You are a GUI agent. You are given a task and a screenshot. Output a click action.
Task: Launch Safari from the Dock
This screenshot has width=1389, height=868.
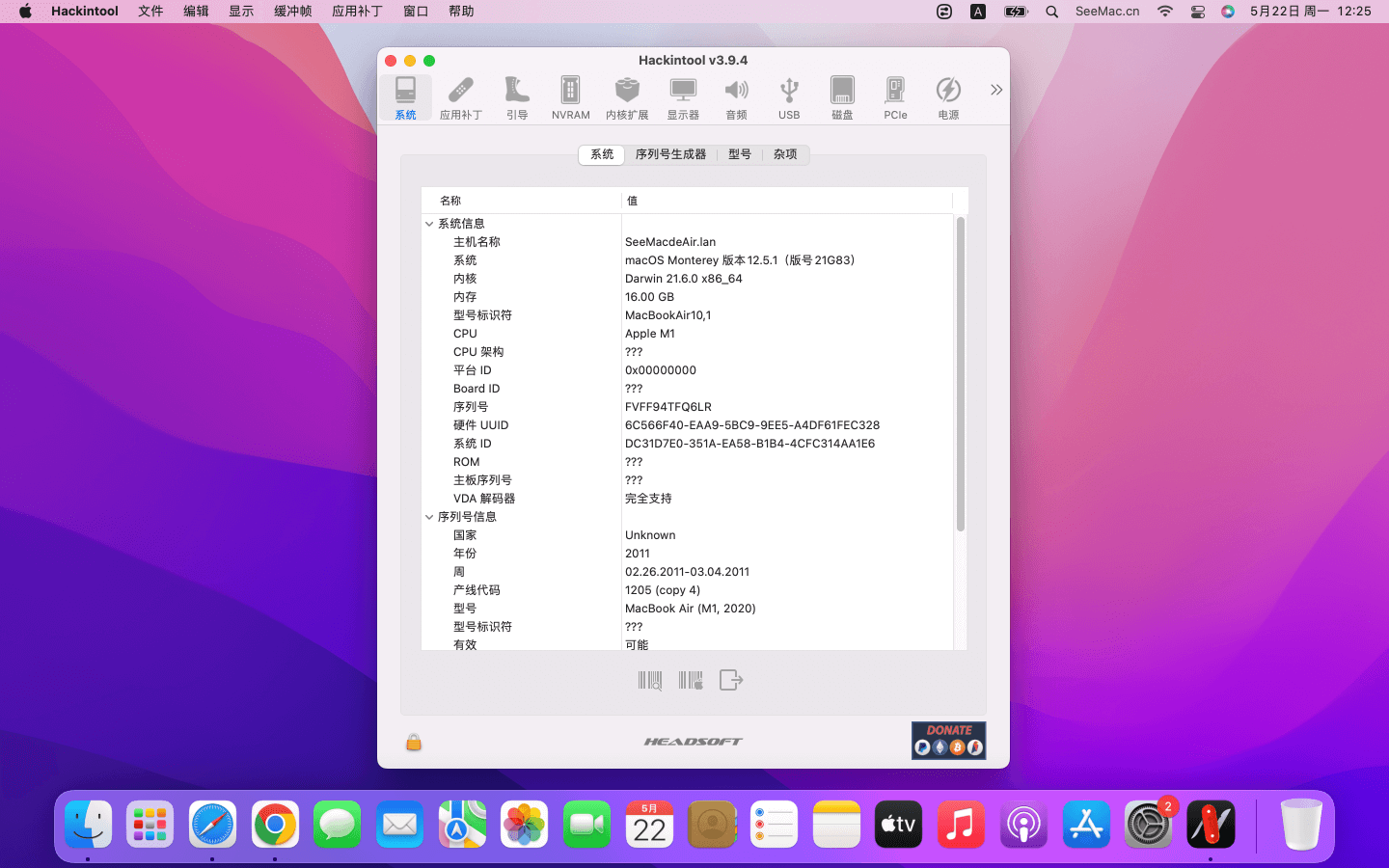tap(212, 825)
